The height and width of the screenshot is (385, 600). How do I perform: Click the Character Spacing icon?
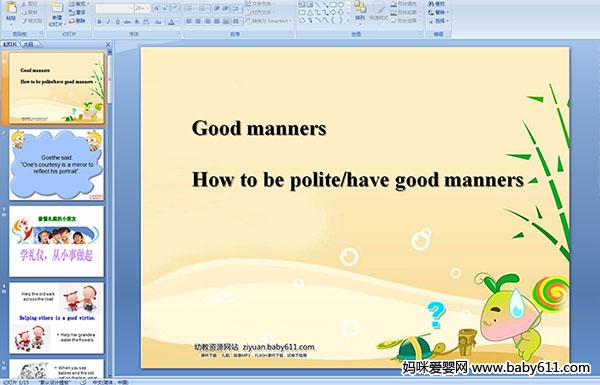pos(146,22)
